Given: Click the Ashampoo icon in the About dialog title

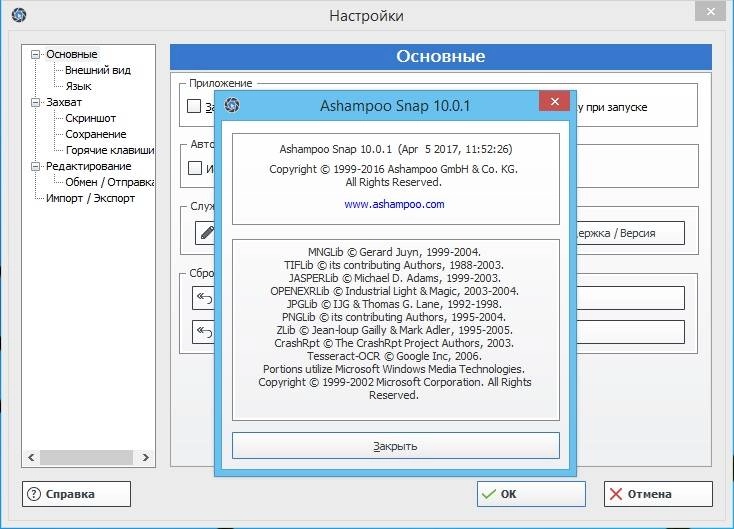Looking at the screenshot, I should tap(232, 105).
